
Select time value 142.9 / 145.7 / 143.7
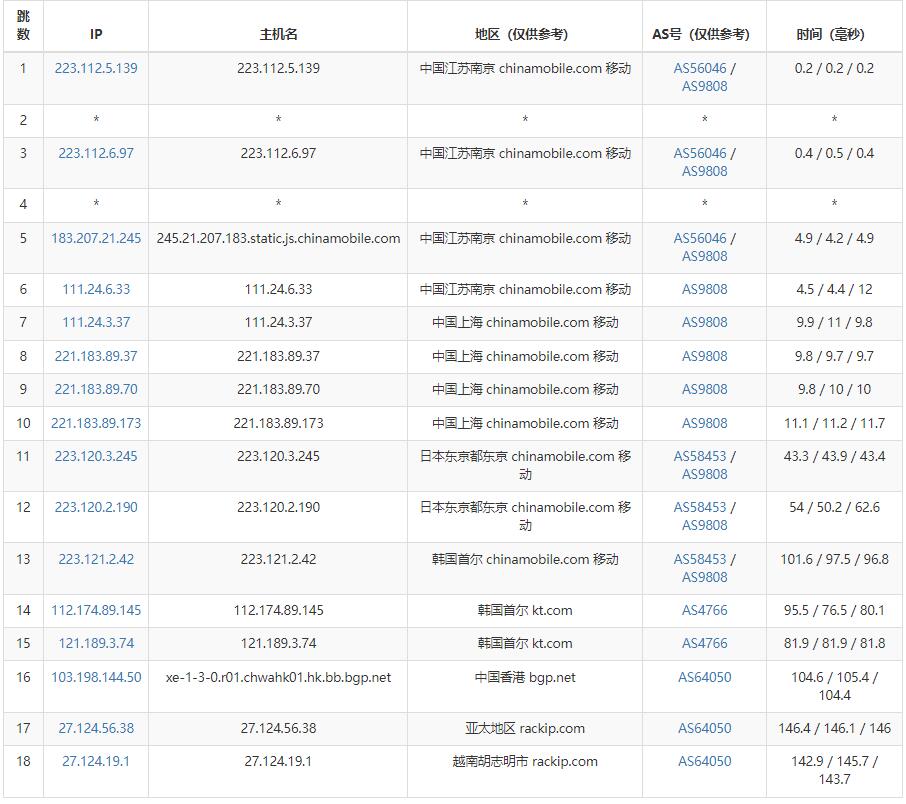pos(834,770)
